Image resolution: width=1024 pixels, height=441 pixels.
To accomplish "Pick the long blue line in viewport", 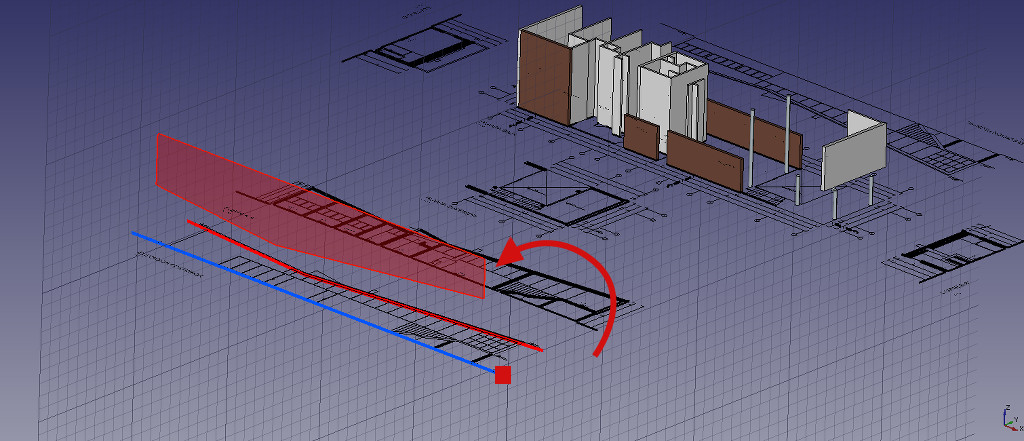I will 312,302.
